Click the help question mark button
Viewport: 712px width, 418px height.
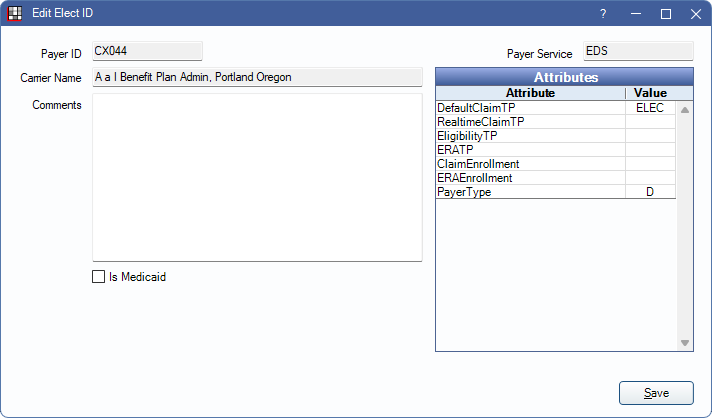pyautogui.click(x=603, y=14)
